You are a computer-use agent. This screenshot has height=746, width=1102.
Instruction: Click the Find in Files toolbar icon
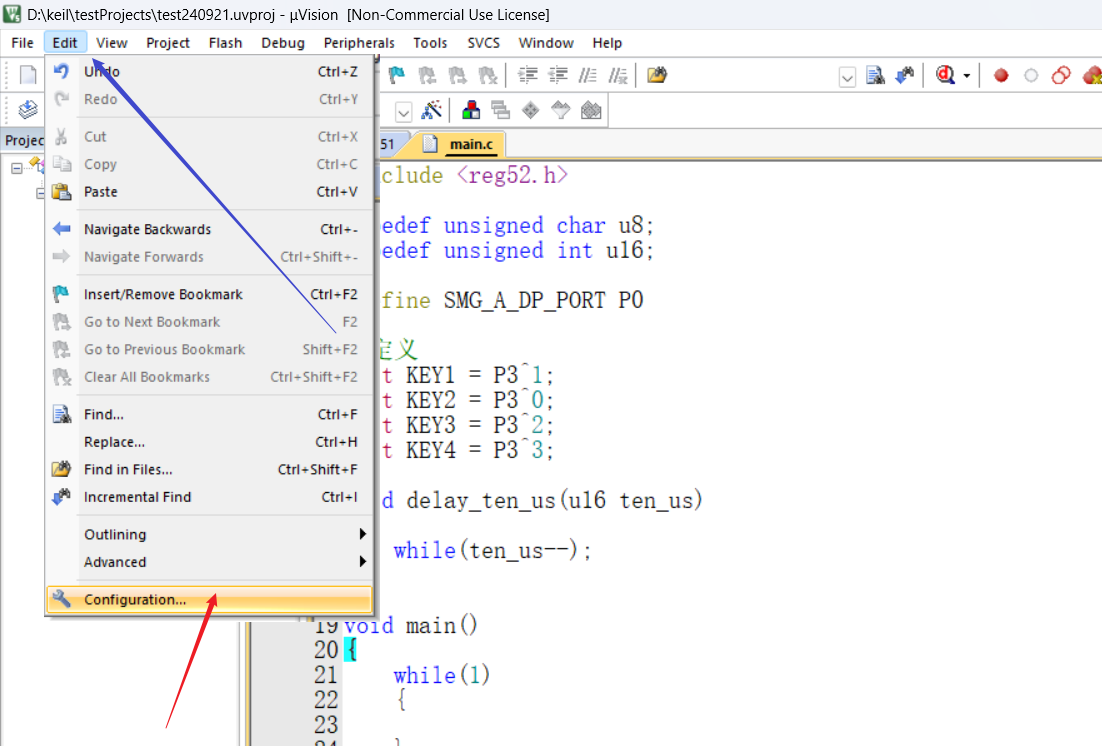click(656, 75)
